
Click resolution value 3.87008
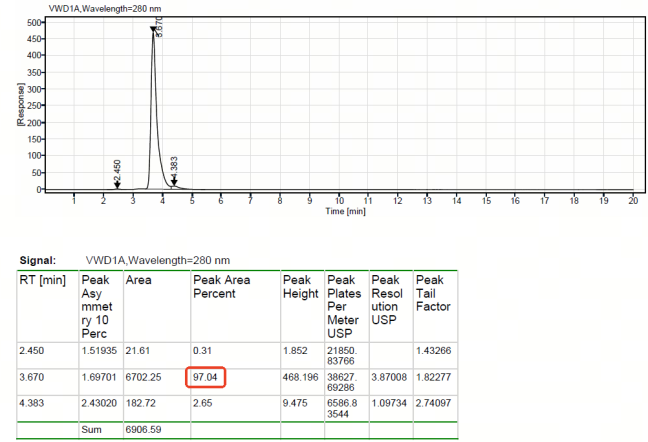(389, 377)
